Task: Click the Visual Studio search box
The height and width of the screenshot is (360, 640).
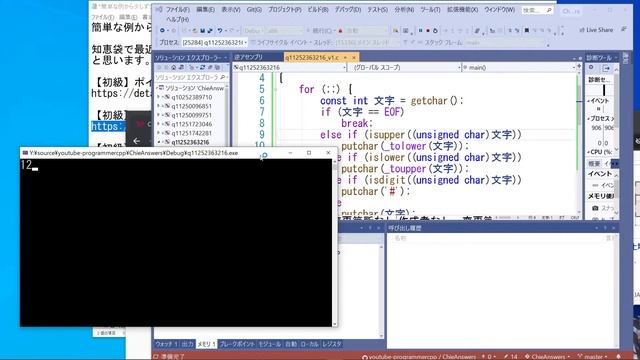Action: tap(538, 10)
